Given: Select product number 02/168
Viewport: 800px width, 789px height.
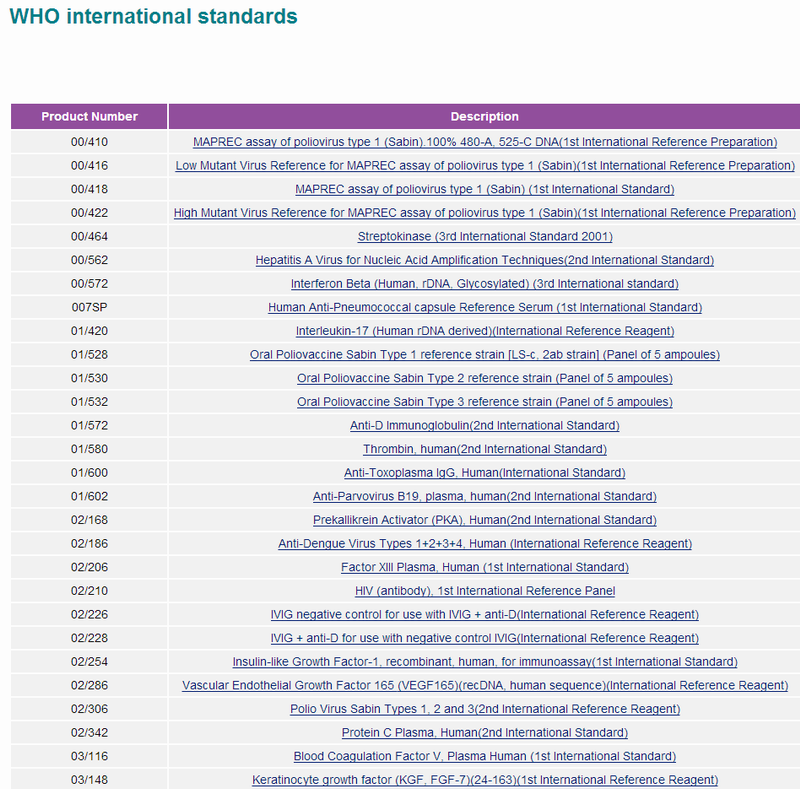Looking at the screenshot, I should 89,520.
